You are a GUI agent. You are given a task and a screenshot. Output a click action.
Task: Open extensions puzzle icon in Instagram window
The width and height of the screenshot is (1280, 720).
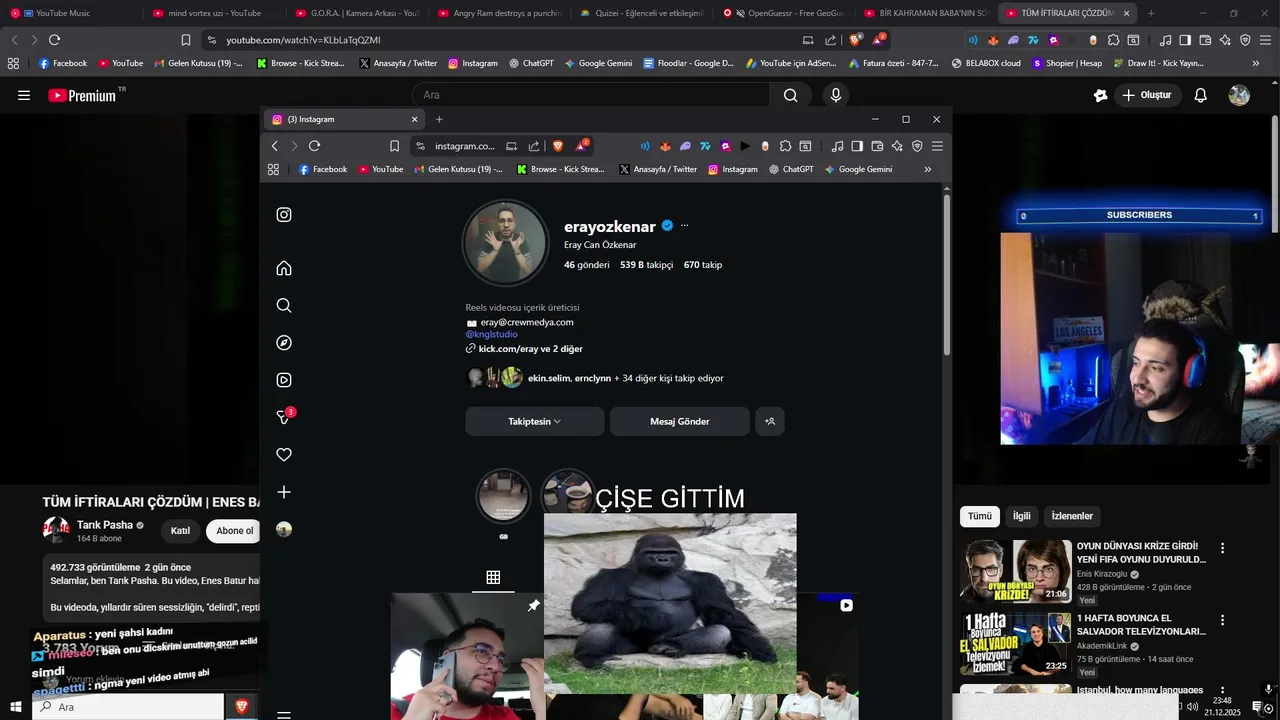[x=786, y=146]
